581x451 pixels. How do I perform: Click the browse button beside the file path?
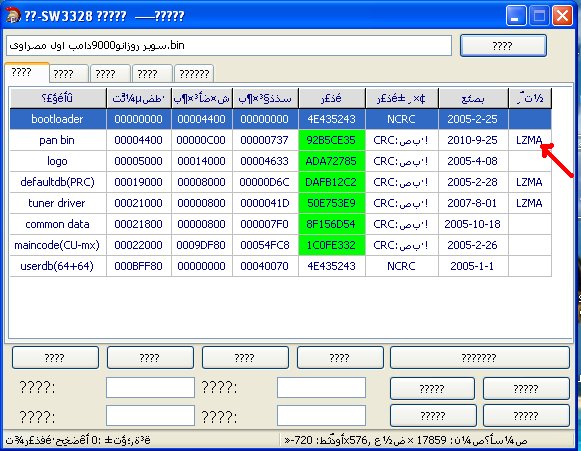[x=503, y=46]
